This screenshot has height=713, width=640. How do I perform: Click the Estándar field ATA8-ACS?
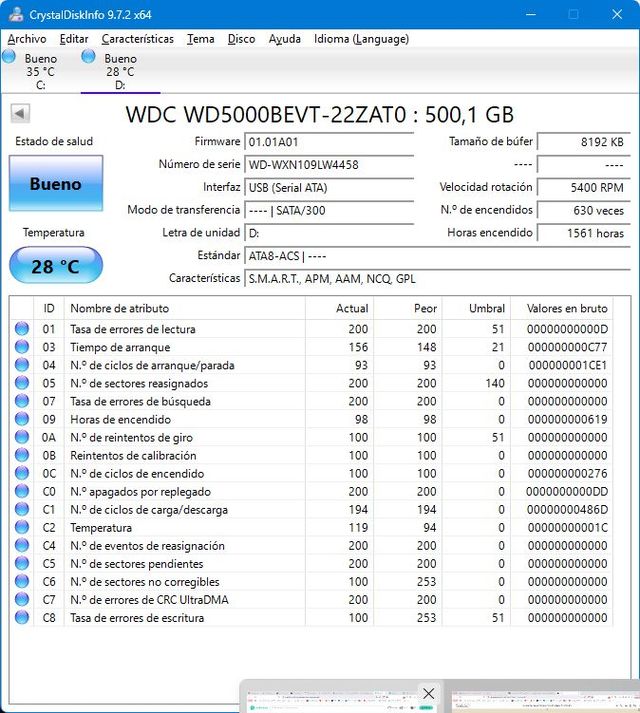tap(437, 256)
